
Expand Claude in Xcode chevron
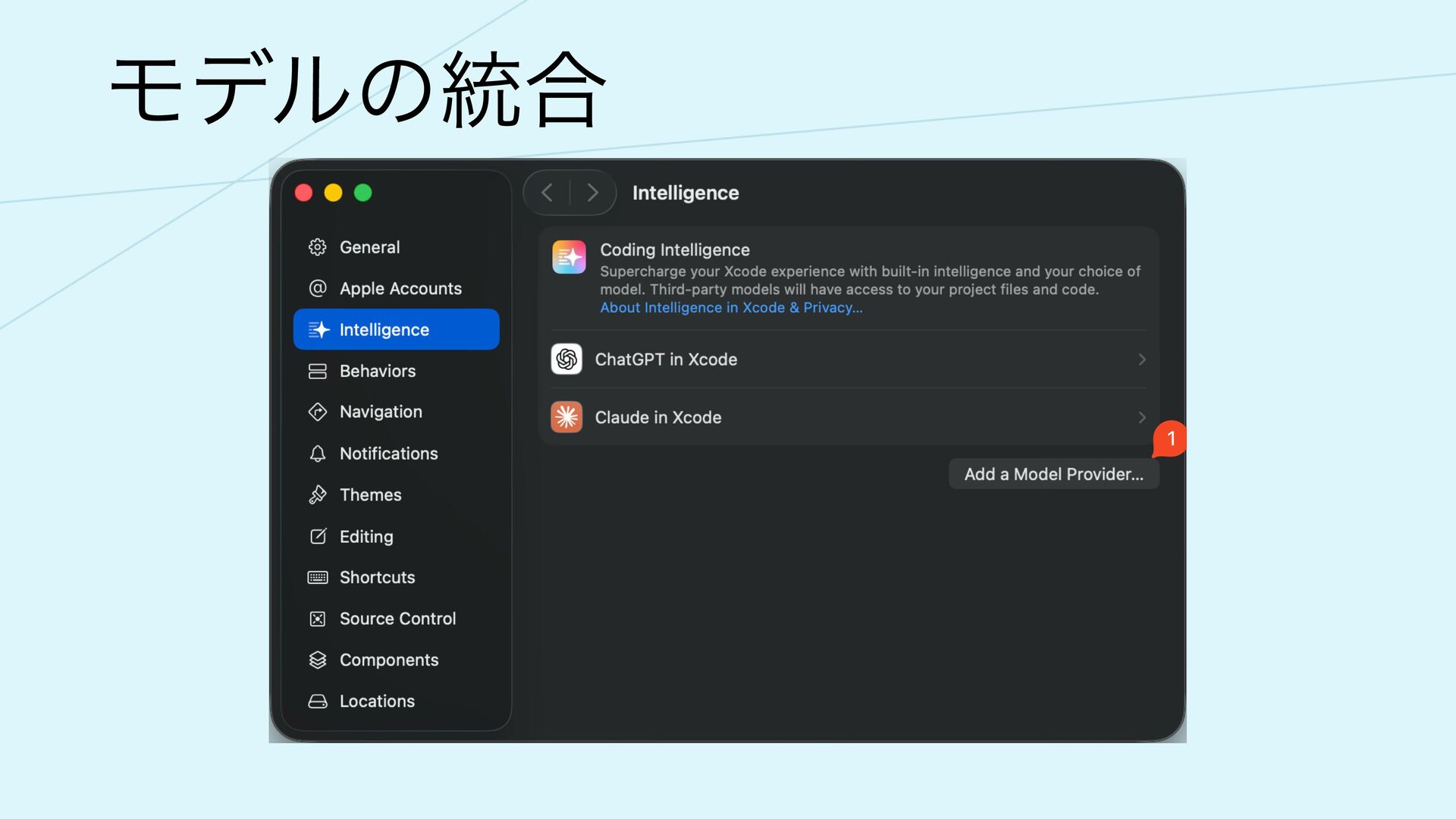pos(1141,417)
